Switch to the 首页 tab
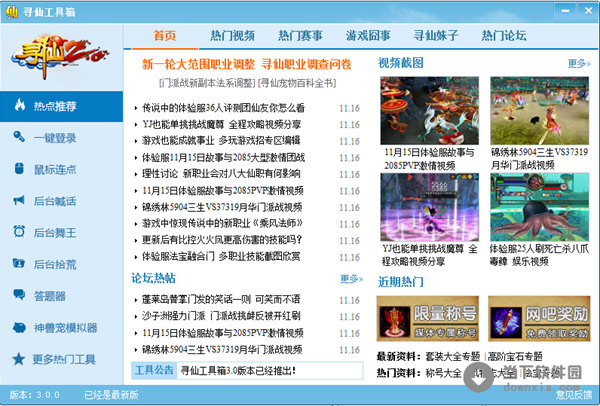Image resolution: width=600 pixels, height=406 pixels. (x=165, y=36)
